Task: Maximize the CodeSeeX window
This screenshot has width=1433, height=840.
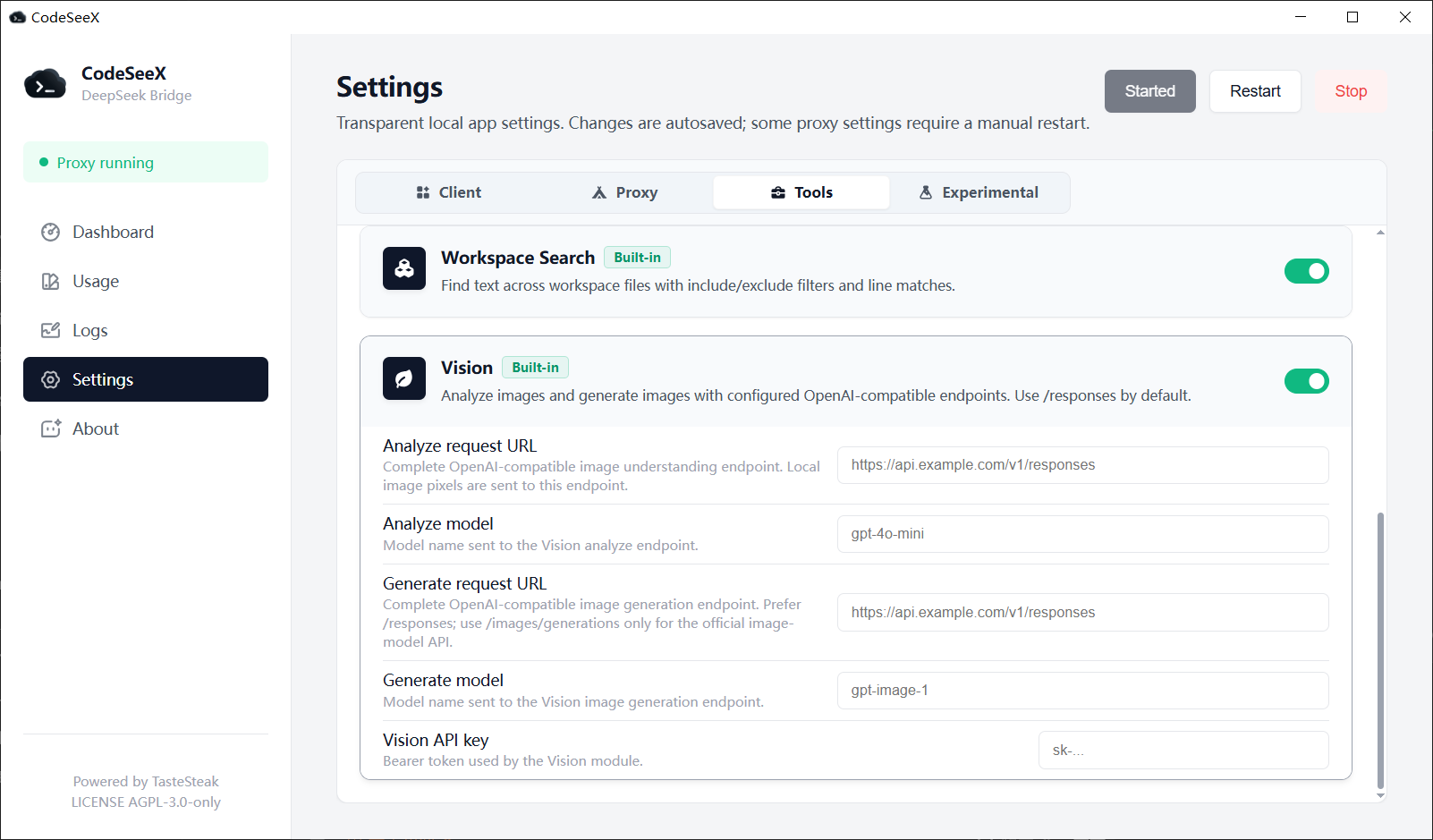Action: [1352, 17]
